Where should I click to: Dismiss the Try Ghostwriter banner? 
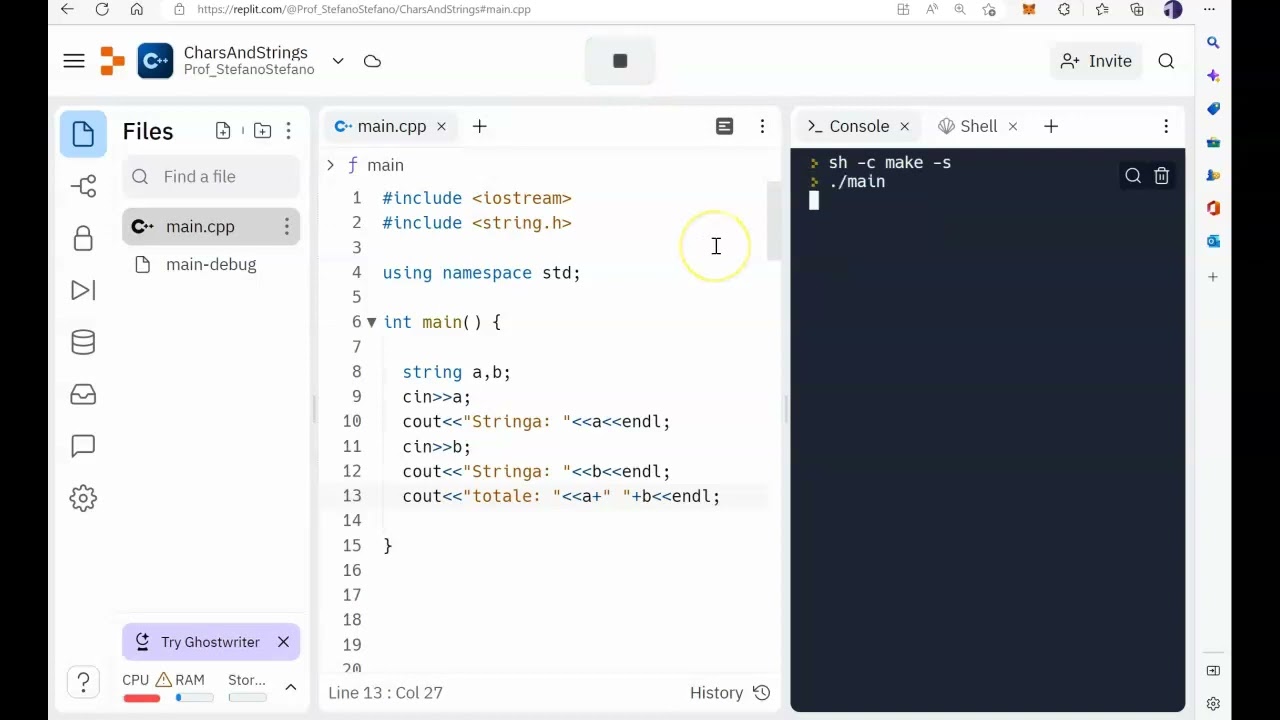point(283,642)
